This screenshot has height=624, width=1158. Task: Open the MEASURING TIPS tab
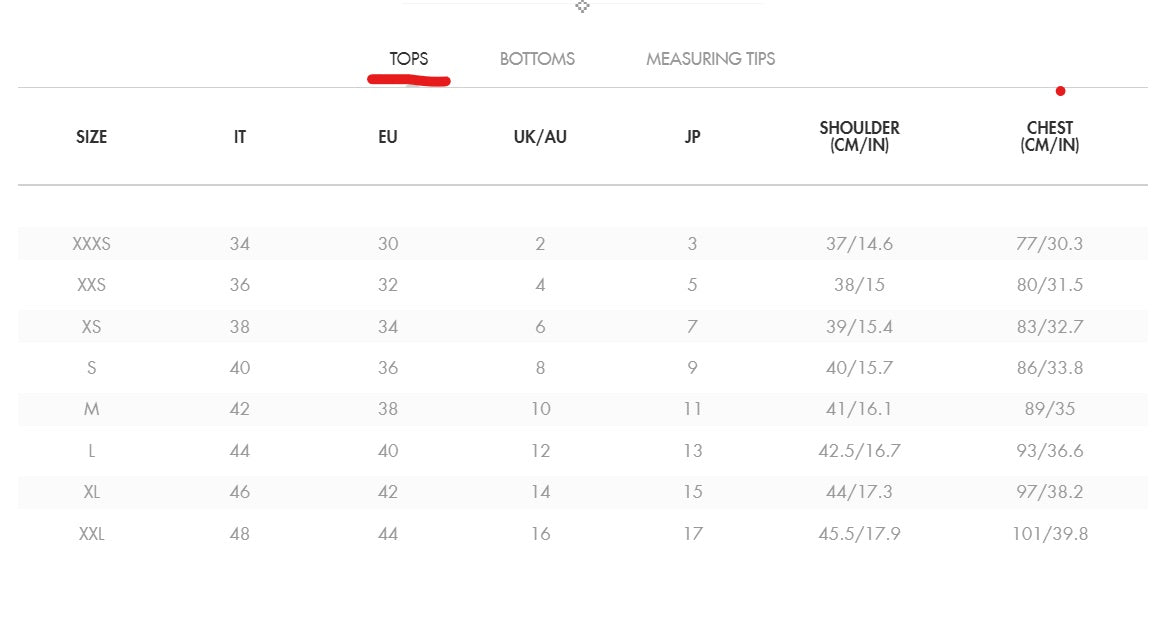[x=710, y=59]
